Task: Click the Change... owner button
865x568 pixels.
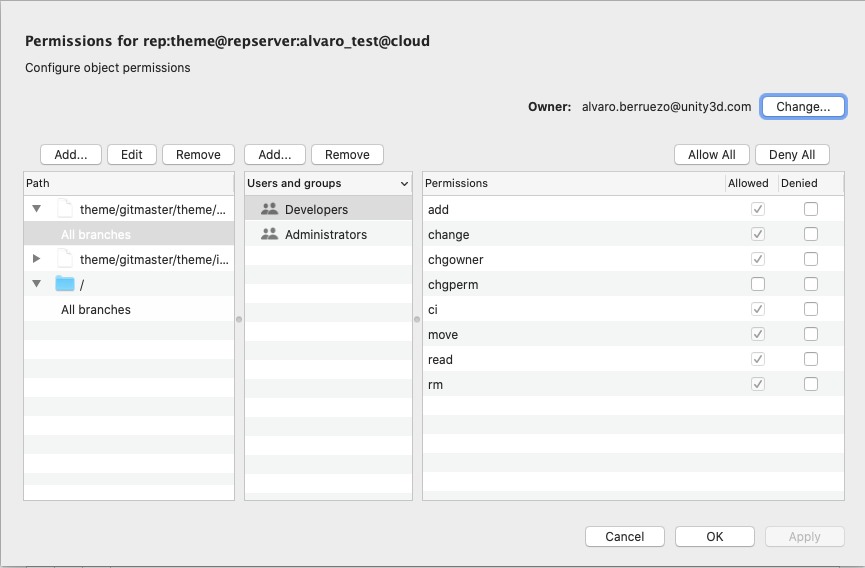Action: [803, 106]
